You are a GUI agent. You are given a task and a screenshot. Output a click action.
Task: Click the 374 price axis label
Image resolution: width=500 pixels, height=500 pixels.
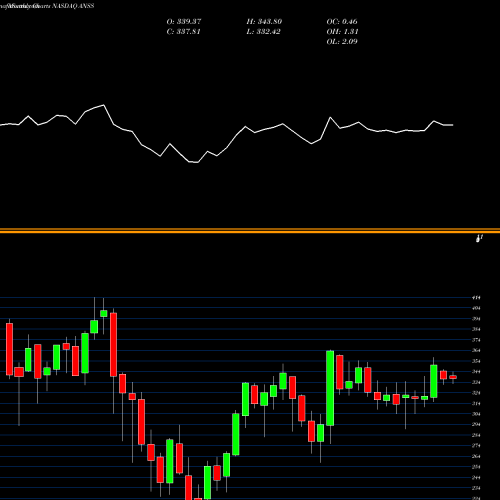(x=476, y=340)
